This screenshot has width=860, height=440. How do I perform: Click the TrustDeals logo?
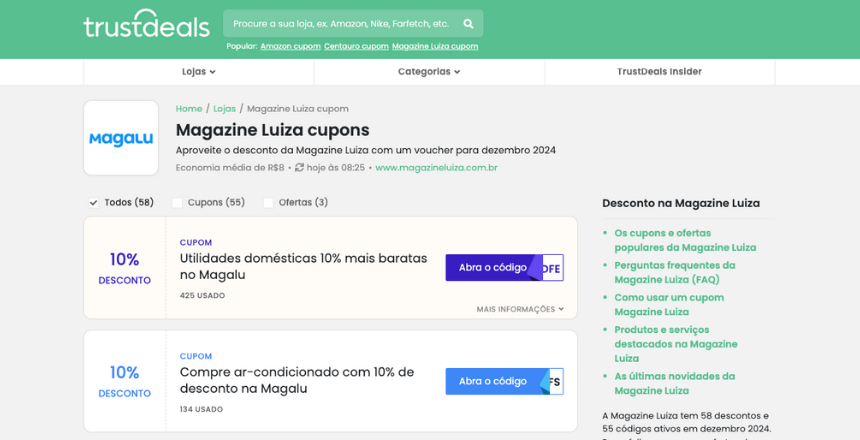tap(146, 25)
